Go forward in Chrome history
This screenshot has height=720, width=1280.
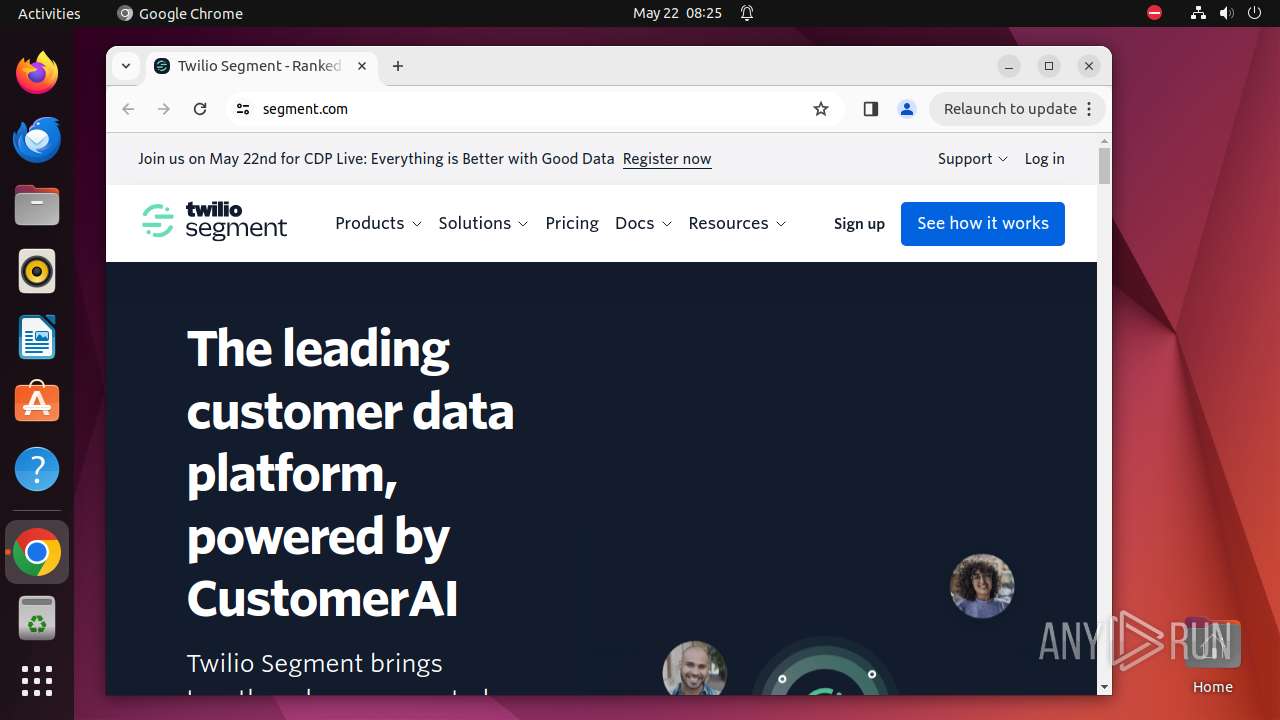point(164,109)
